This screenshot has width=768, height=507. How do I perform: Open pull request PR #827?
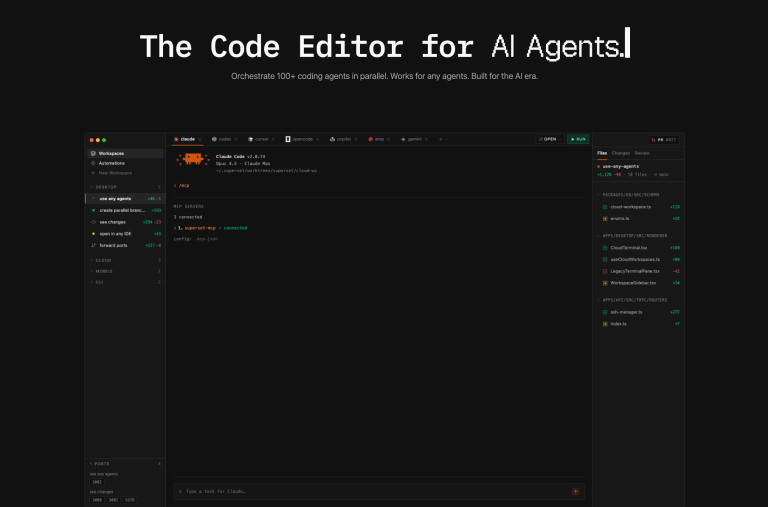tap(664, 140)
